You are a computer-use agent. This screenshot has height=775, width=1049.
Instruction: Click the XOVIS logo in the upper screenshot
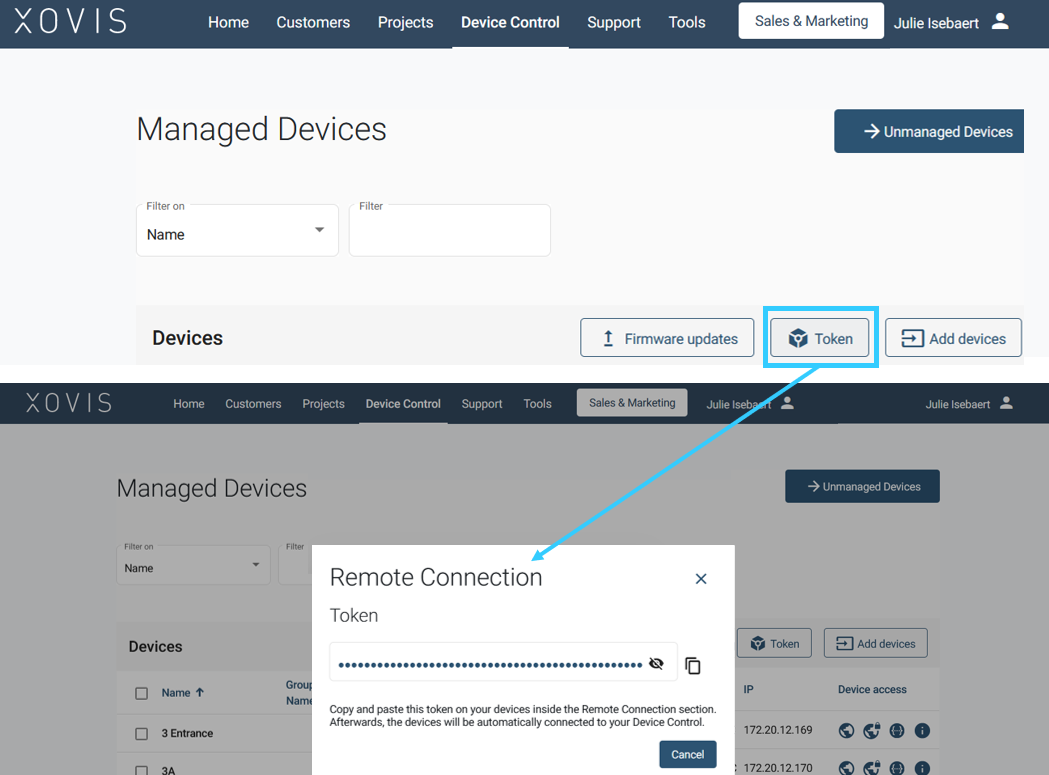point(70,21)
